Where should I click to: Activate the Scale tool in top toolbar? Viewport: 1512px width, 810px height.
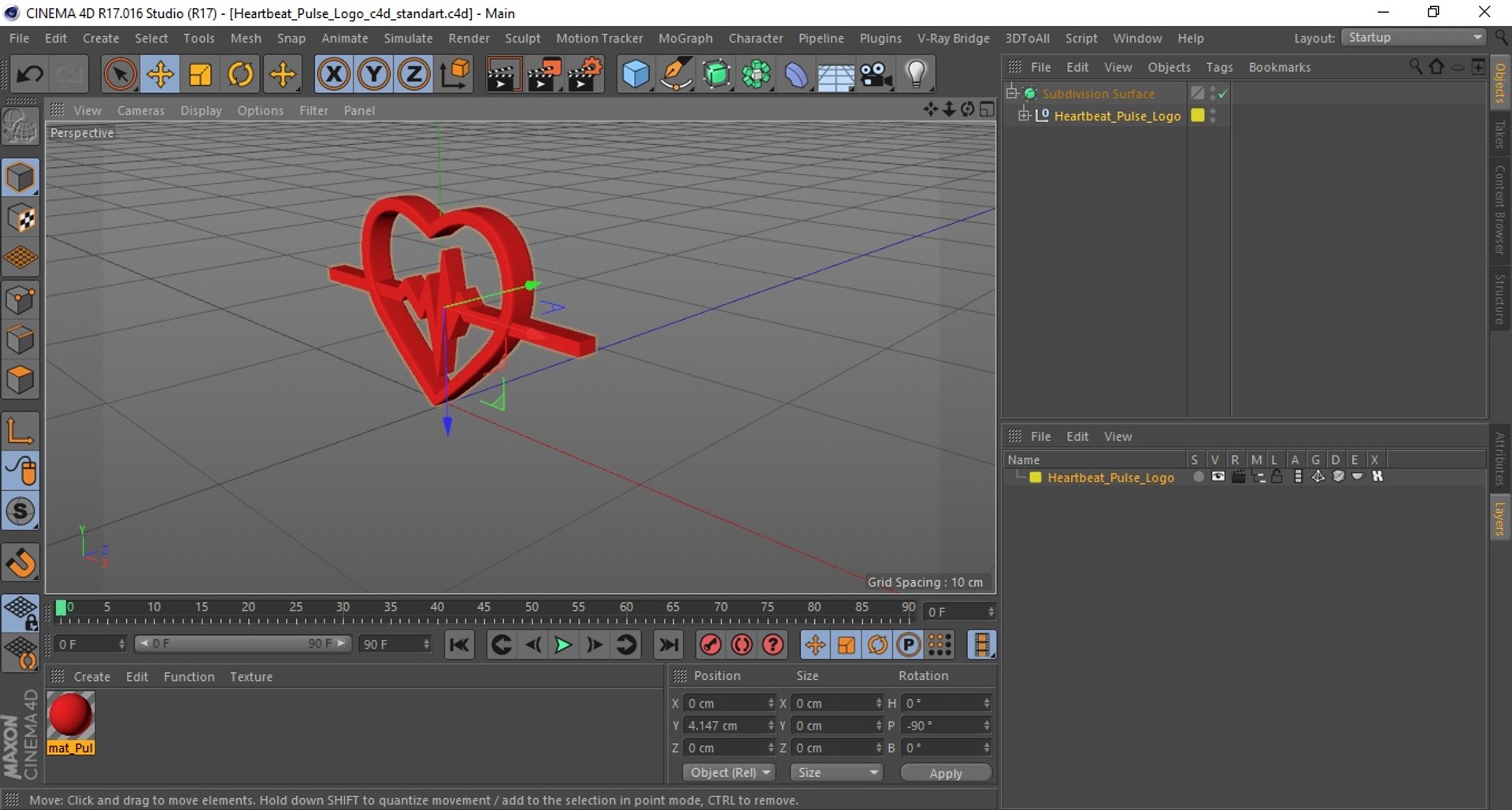click(x=200, y=75)
